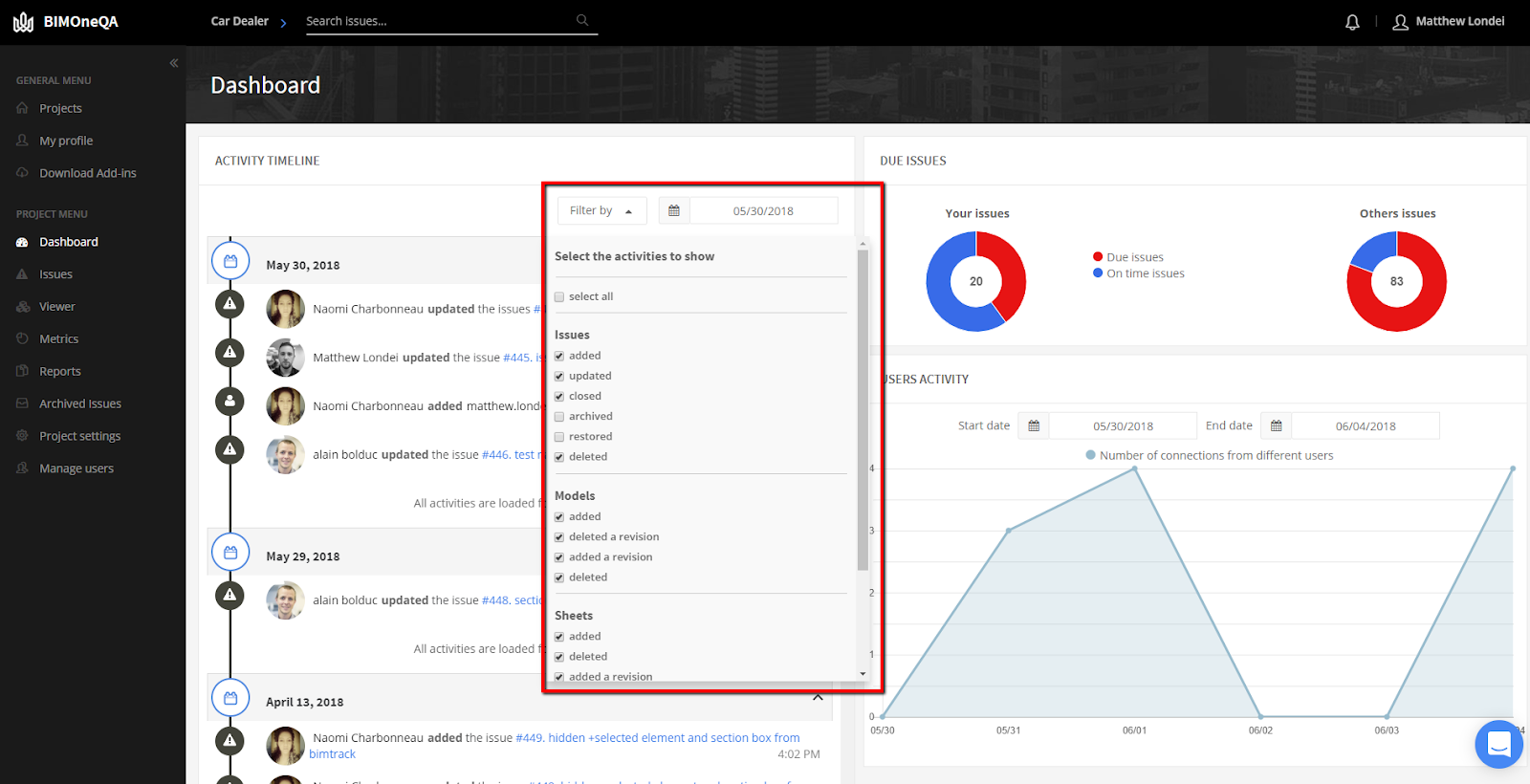Uncheck Issues updated checkbox
This screenshot has height=784, width=1530.
559,377
